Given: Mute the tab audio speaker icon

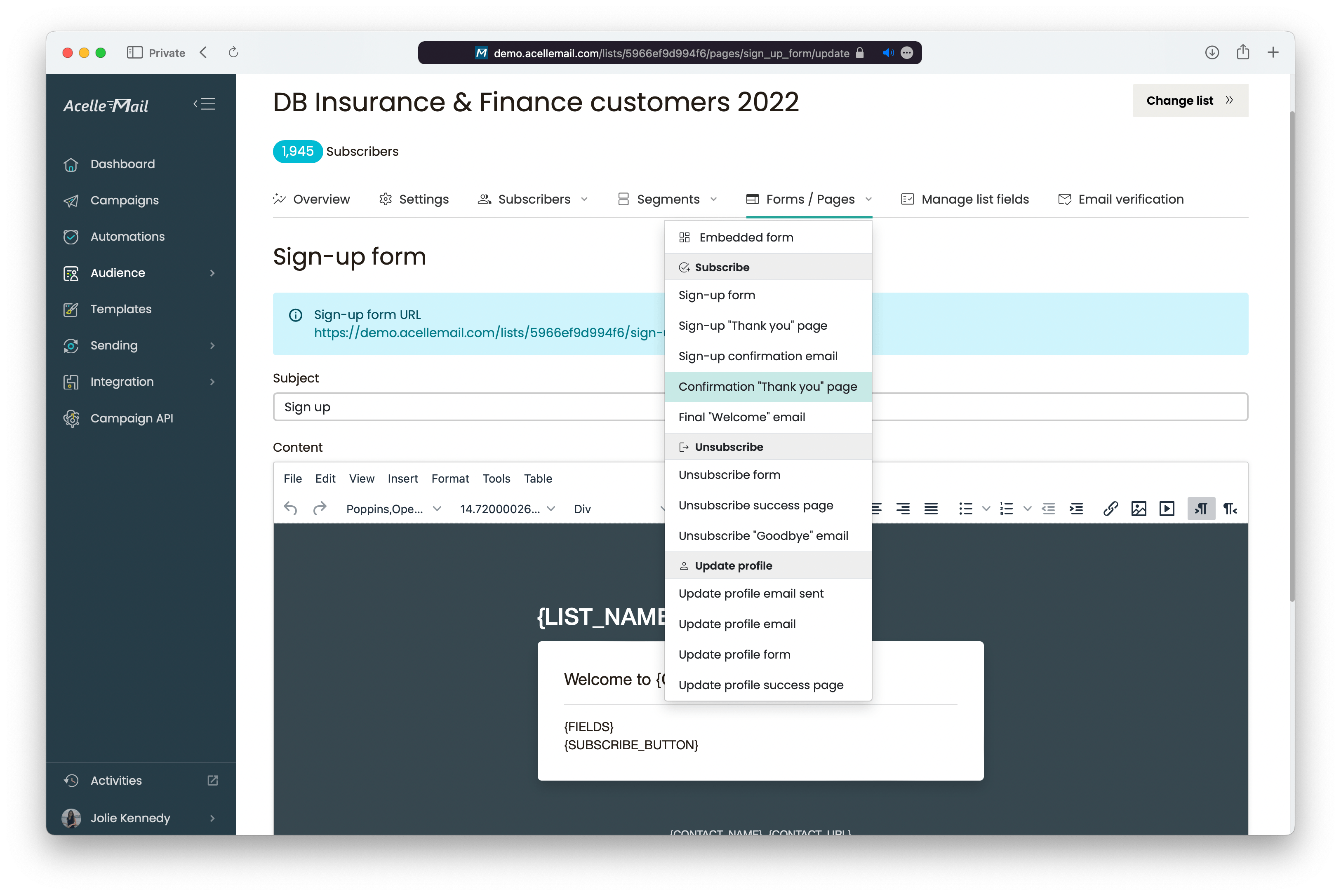Looking at the screenshot, I should [888, 53].
